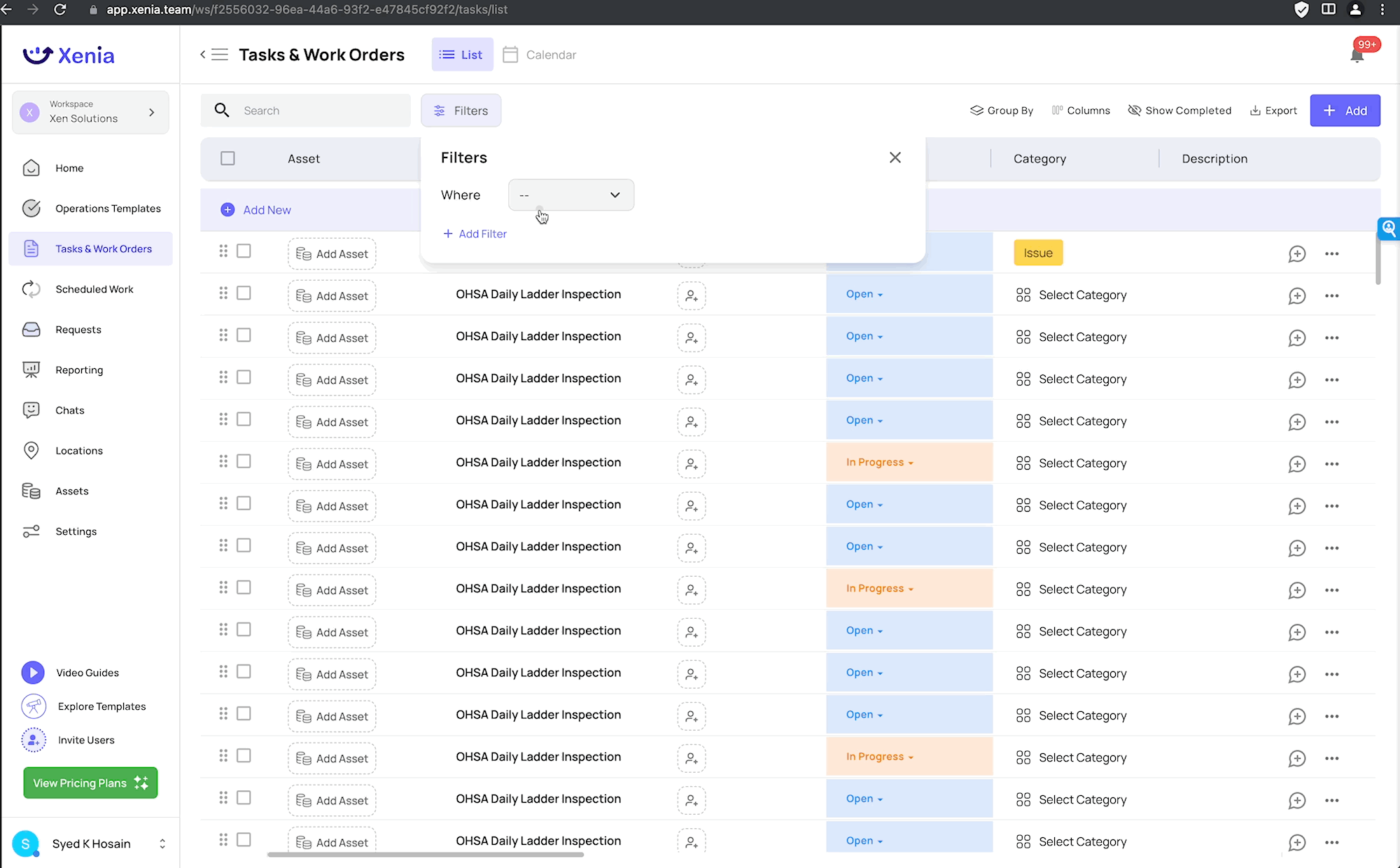Screen dimensions: 1400x868
Task: Click the yellow Issue category tag
Action: click(1038, 253)
